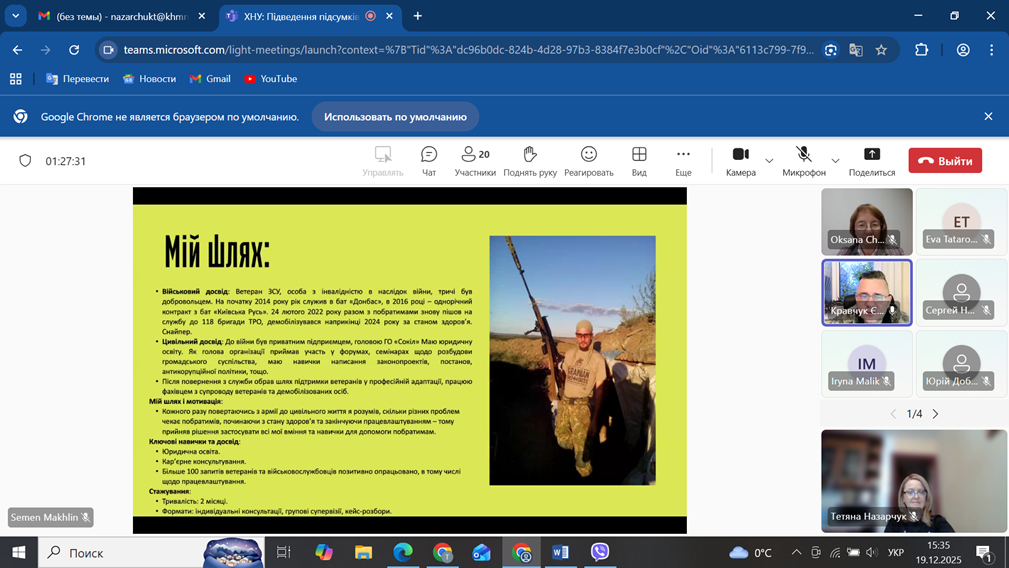Screen dimensions: 1009x568
Task: Unmute the microphone
Action: [x=803, y=160]
